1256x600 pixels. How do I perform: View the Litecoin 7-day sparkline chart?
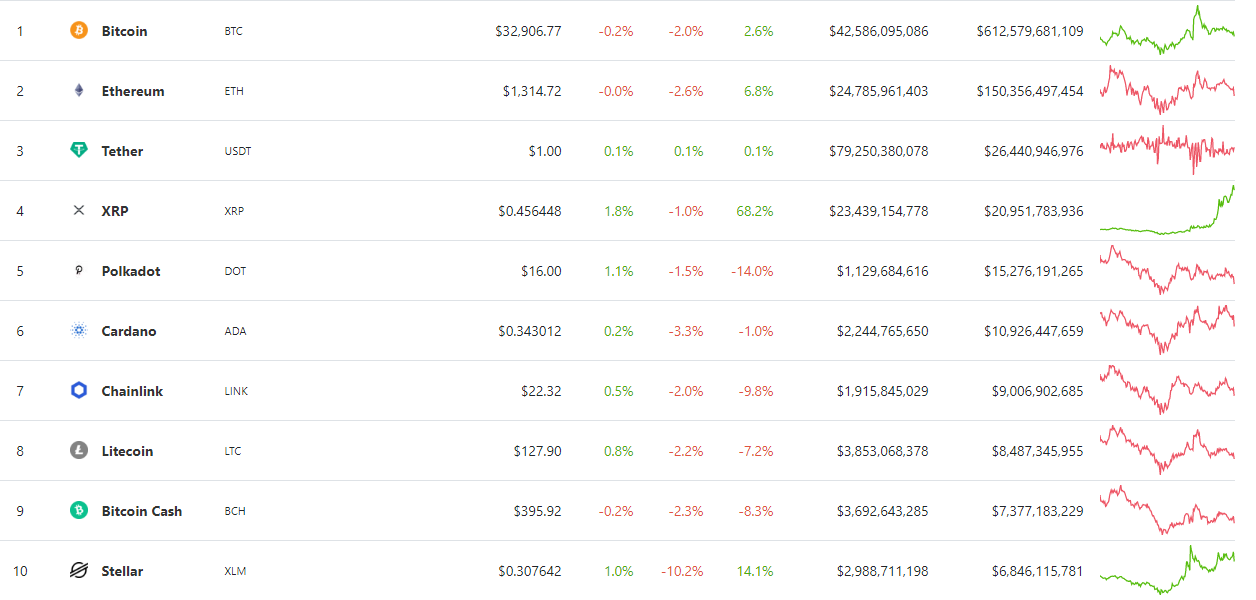tap(1167, 450)
